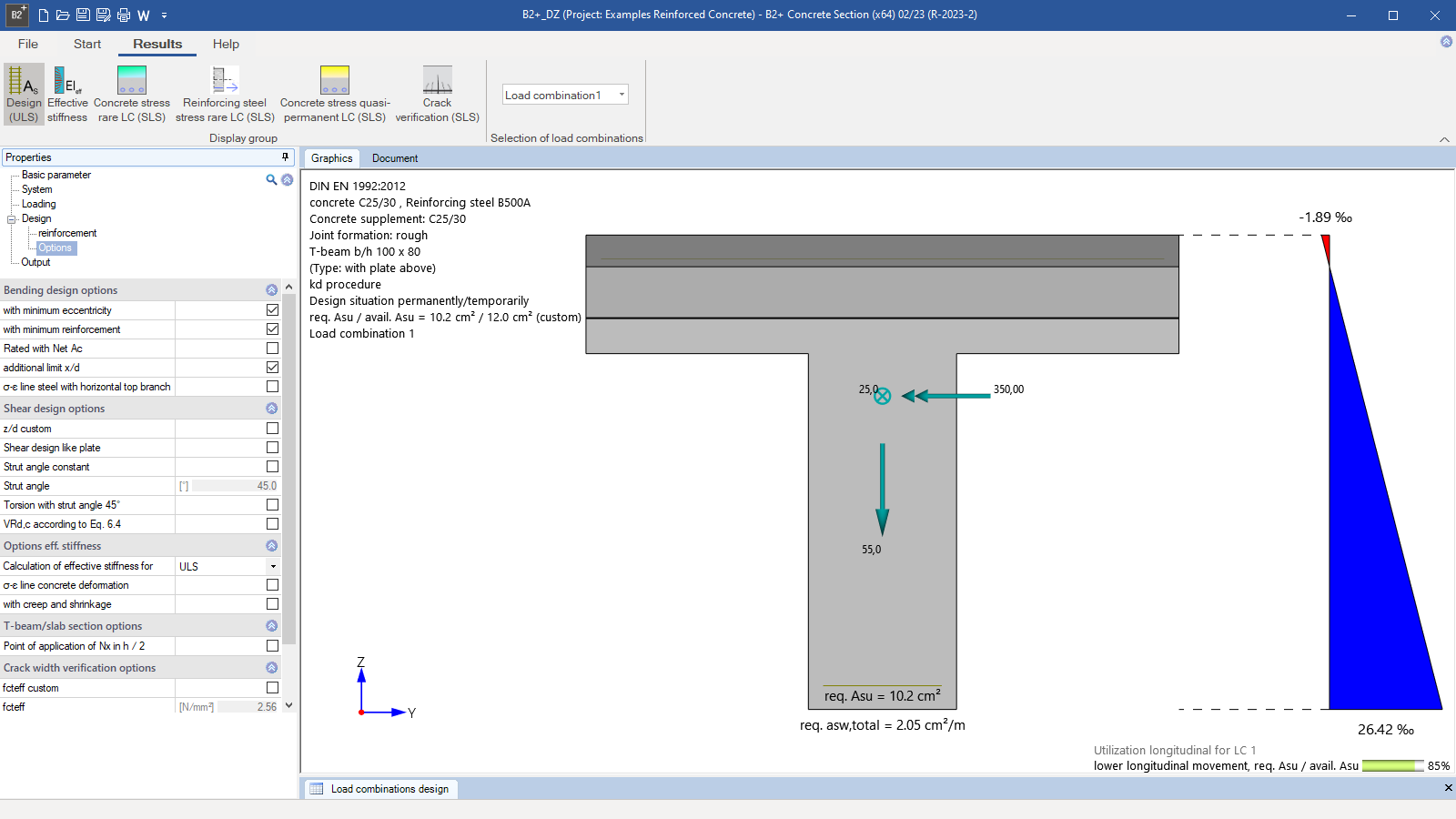Screen dimensions: 1456x819
Task: Open a file using the folder icon
Action: coord(63,15)
